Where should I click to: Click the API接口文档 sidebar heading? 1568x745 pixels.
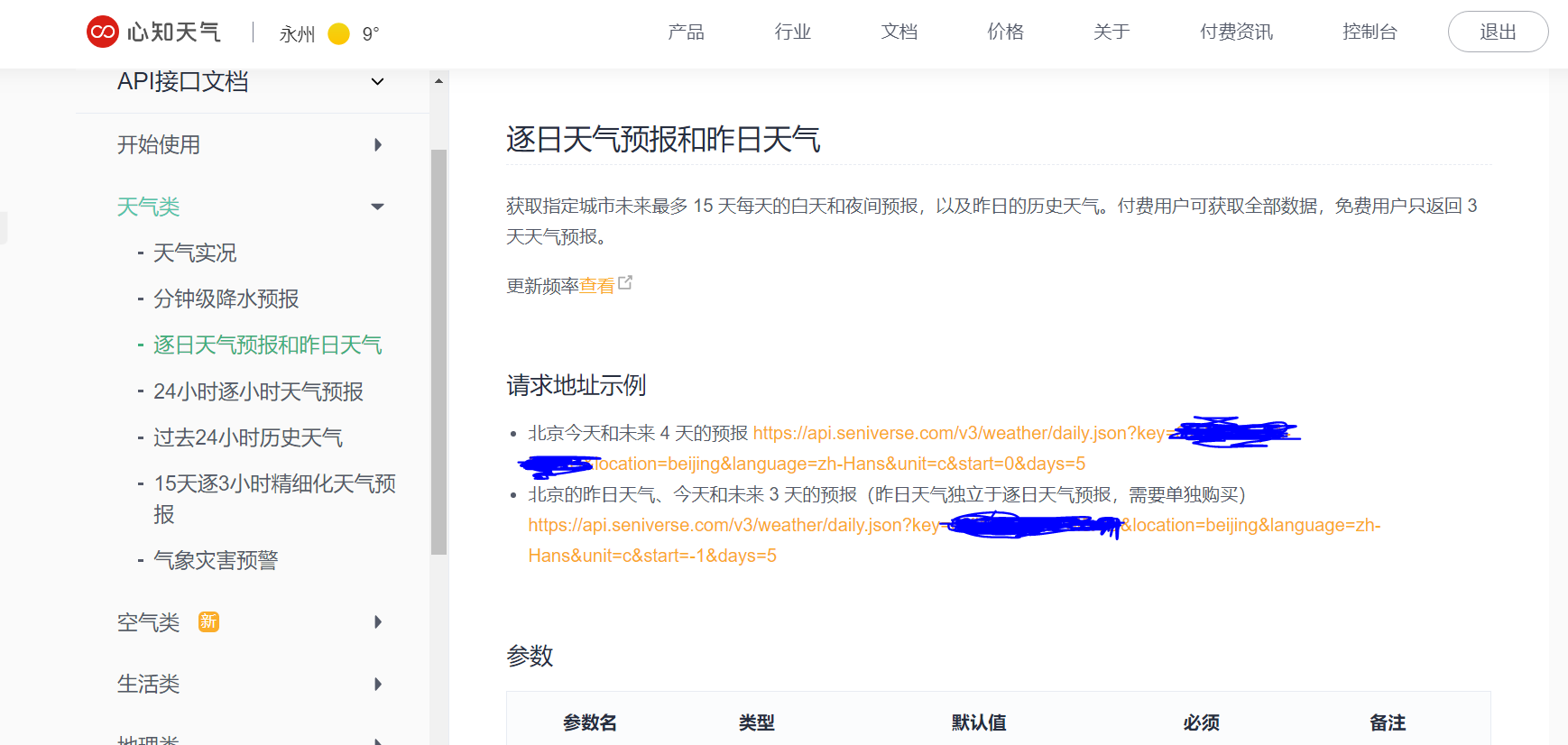tap(183, 81)
